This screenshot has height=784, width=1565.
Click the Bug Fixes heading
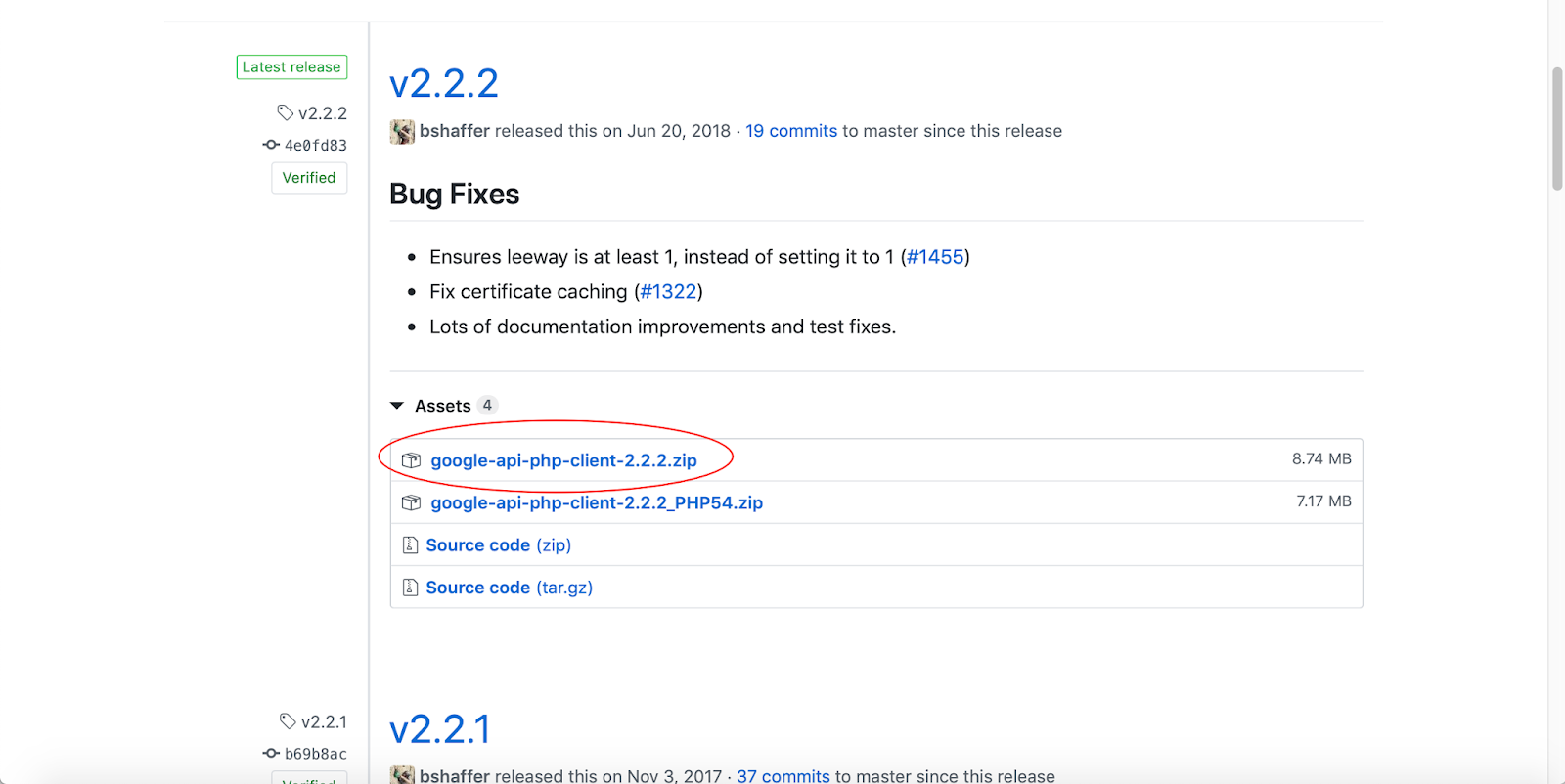(455, 194)
